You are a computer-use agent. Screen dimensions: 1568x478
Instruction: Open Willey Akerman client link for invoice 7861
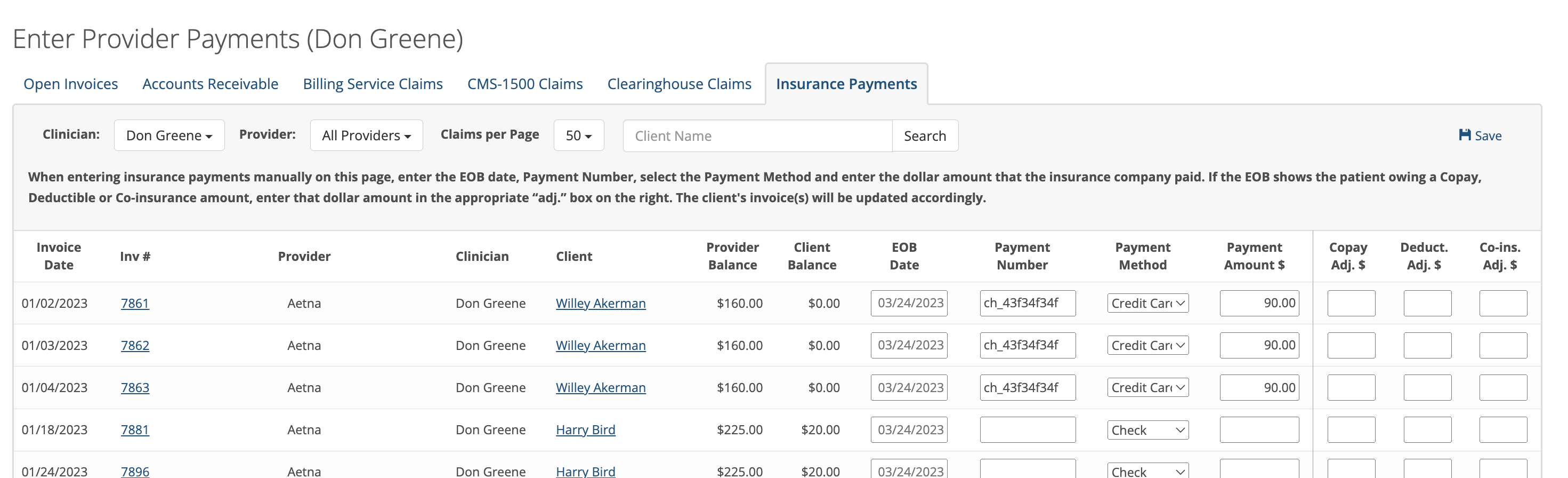coord(601,303)
